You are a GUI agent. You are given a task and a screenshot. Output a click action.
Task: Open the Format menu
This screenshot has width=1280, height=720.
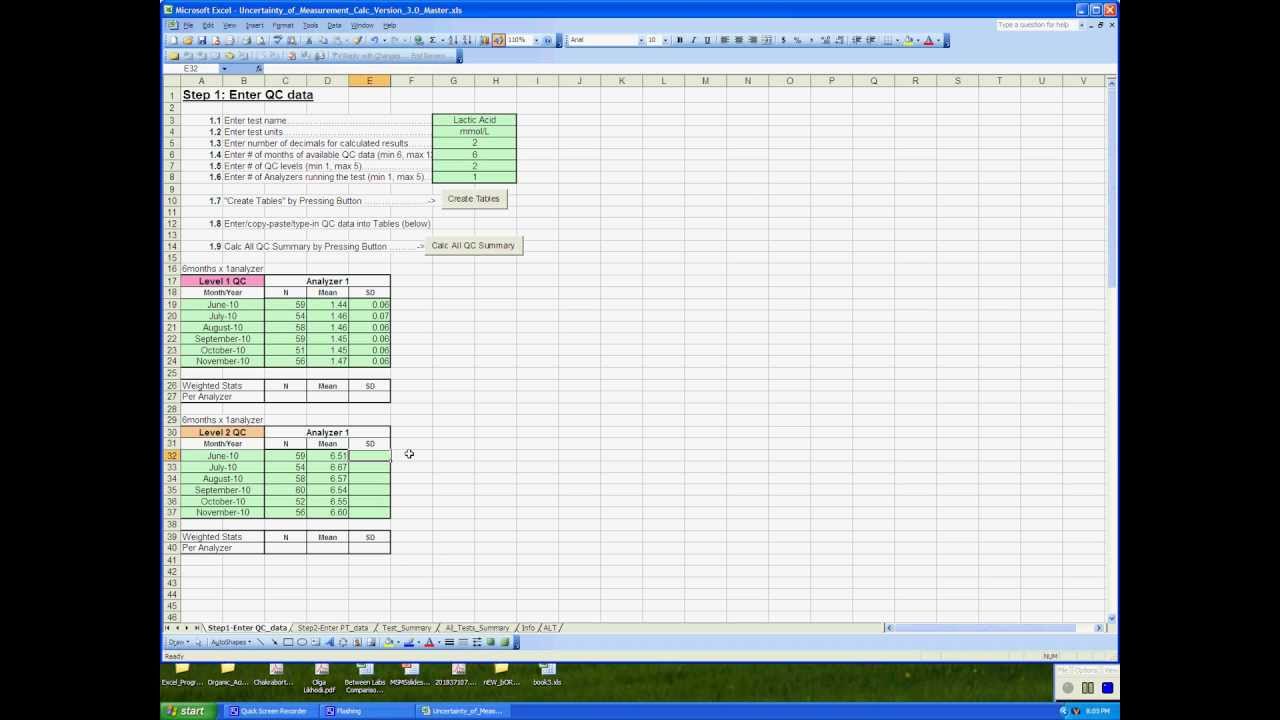[283, 25]
